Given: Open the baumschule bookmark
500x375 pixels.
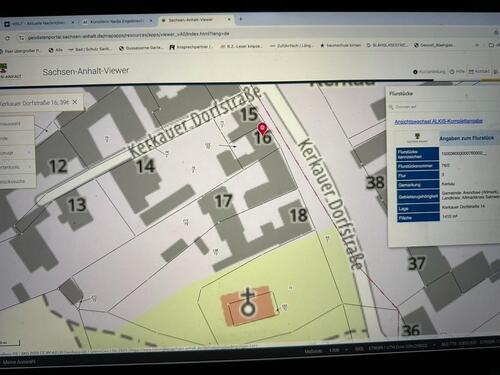Looking at the screenshot, I should tap(341, 45).
